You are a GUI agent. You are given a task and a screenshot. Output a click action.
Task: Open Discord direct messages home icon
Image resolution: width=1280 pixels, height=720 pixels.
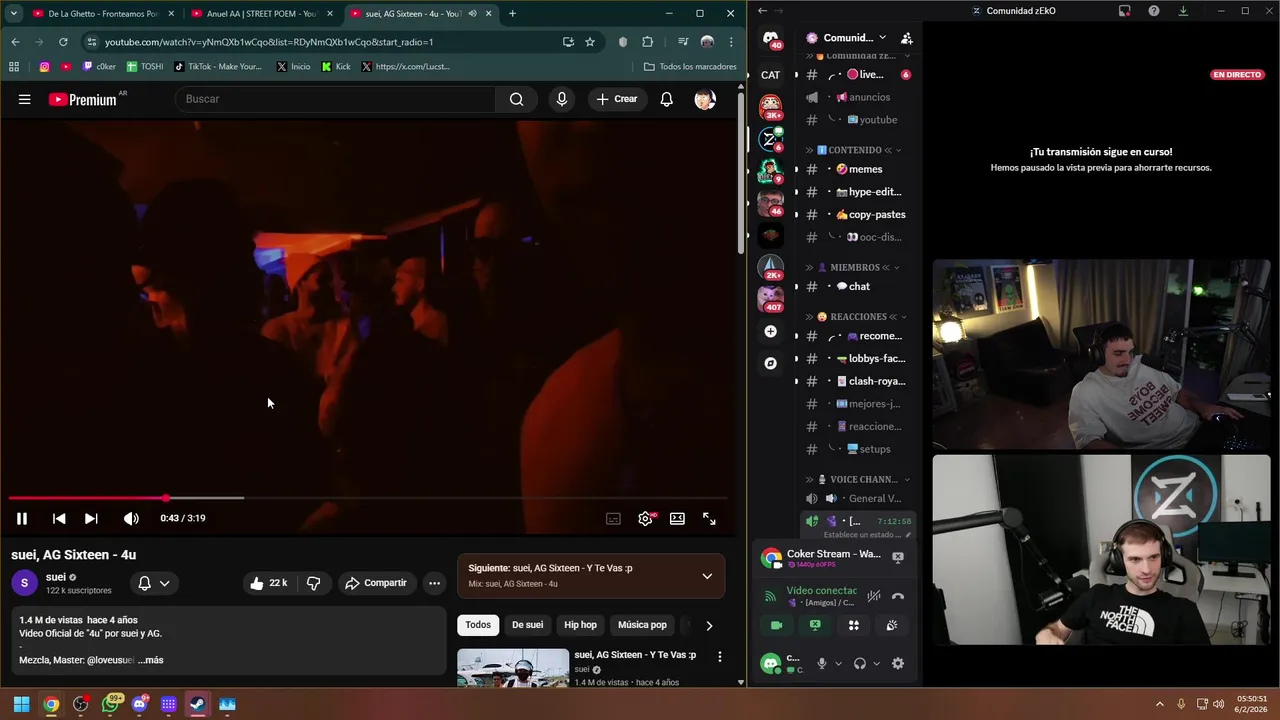[771, 38]
